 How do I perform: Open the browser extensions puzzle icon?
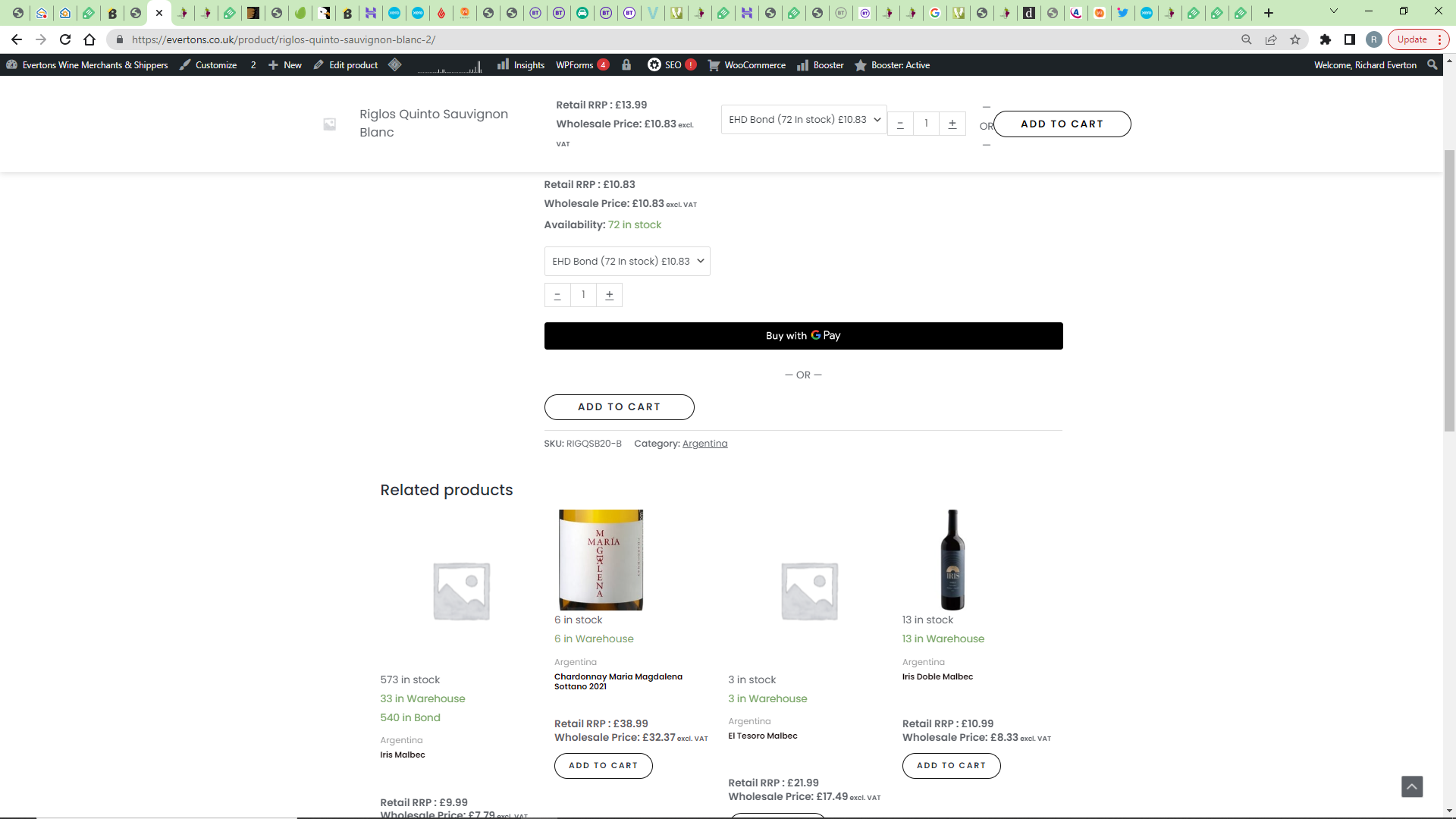[x=1326, y=39]
